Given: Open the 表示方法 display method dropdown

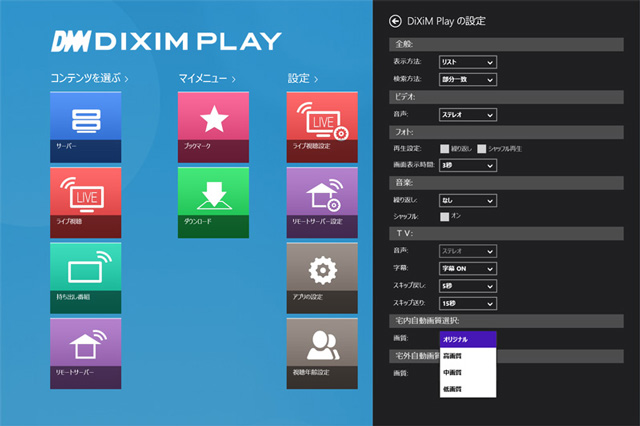Looking at the screenshot, I should pyautogui.click(x=468, y=62).
